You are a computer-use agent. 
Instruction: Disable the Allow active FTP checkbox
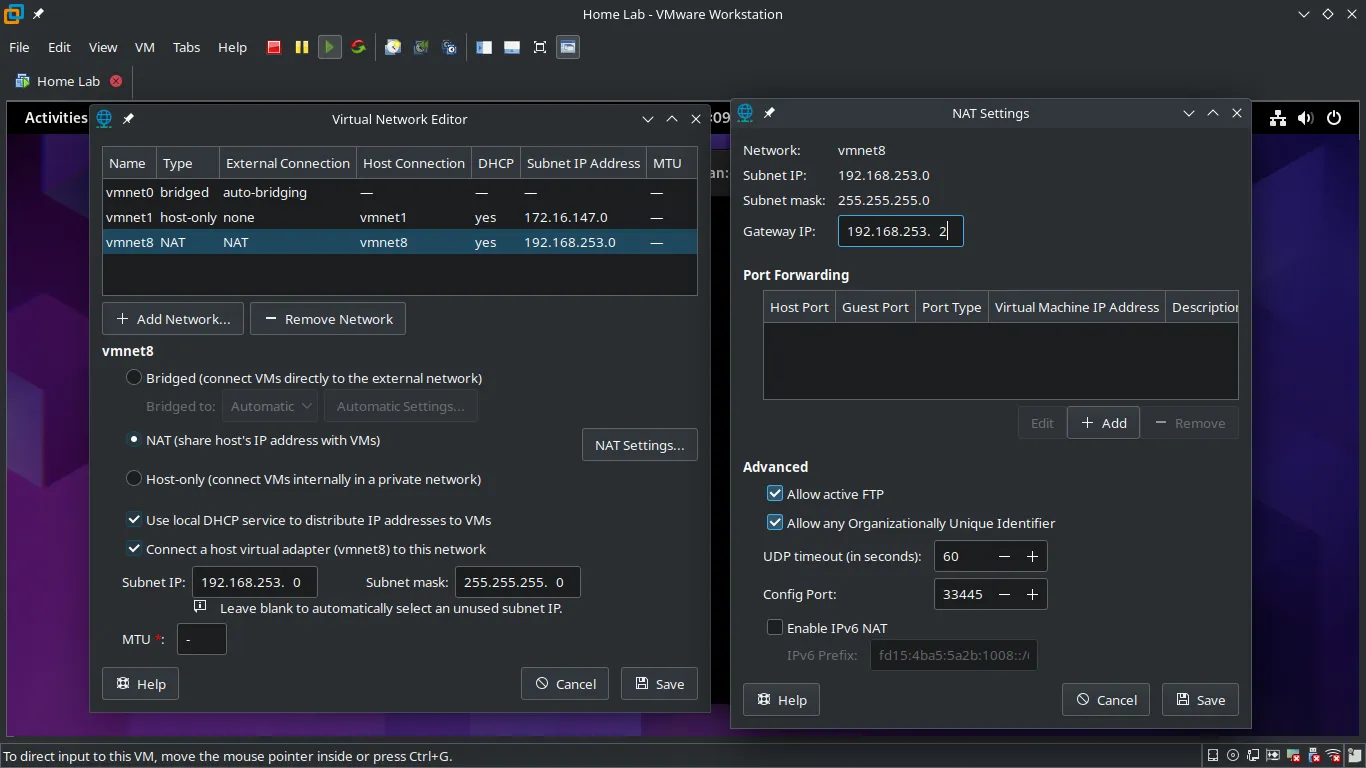775,494
